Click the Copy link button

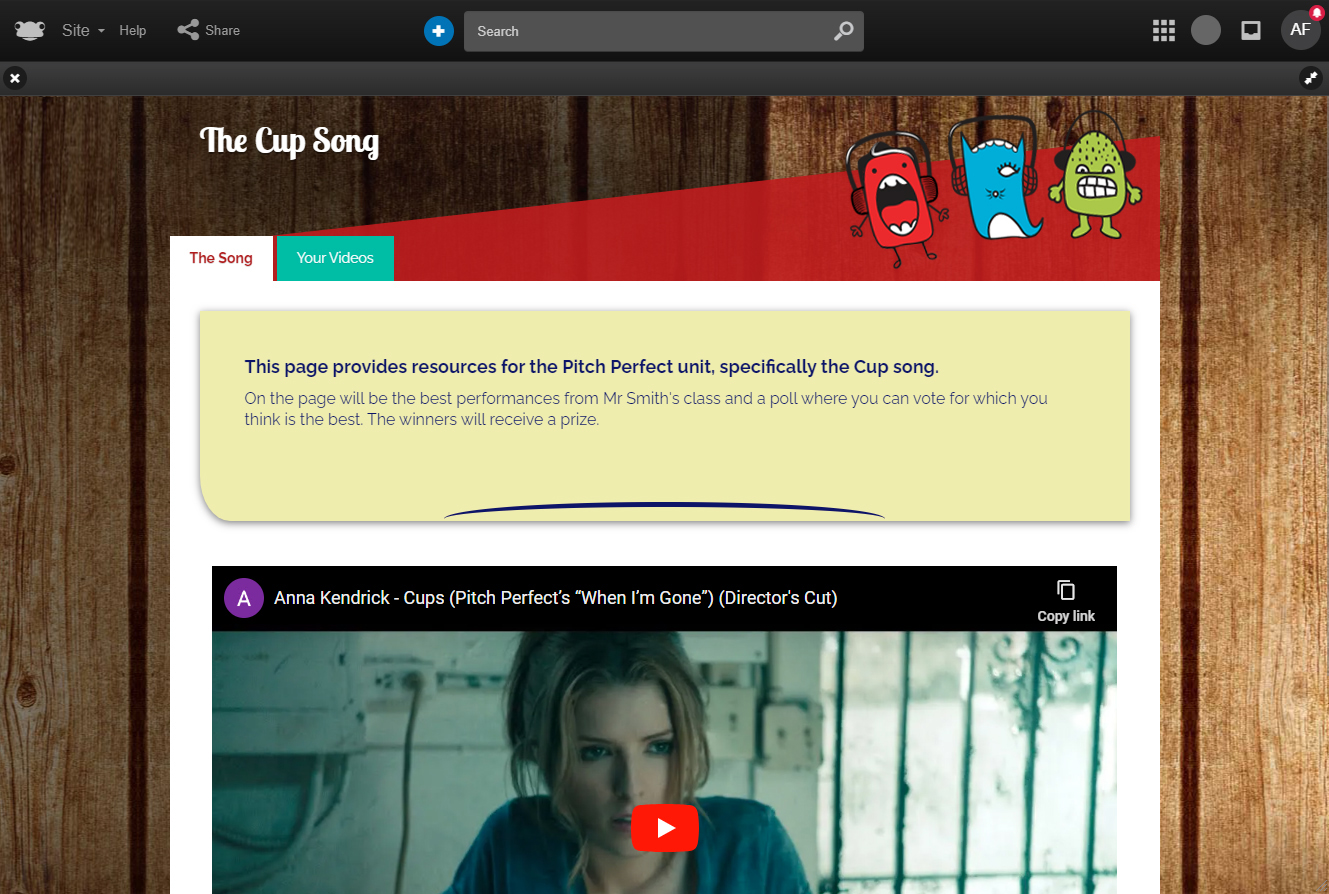[1066, 601]
